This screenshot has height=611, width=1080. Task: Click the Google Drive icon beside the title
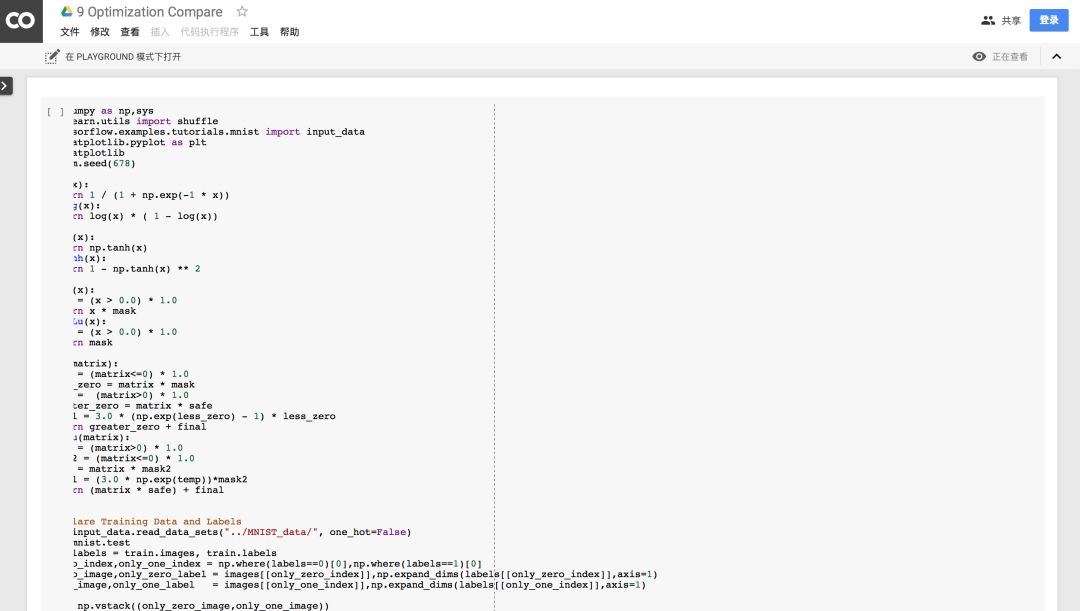click(67, 12)
